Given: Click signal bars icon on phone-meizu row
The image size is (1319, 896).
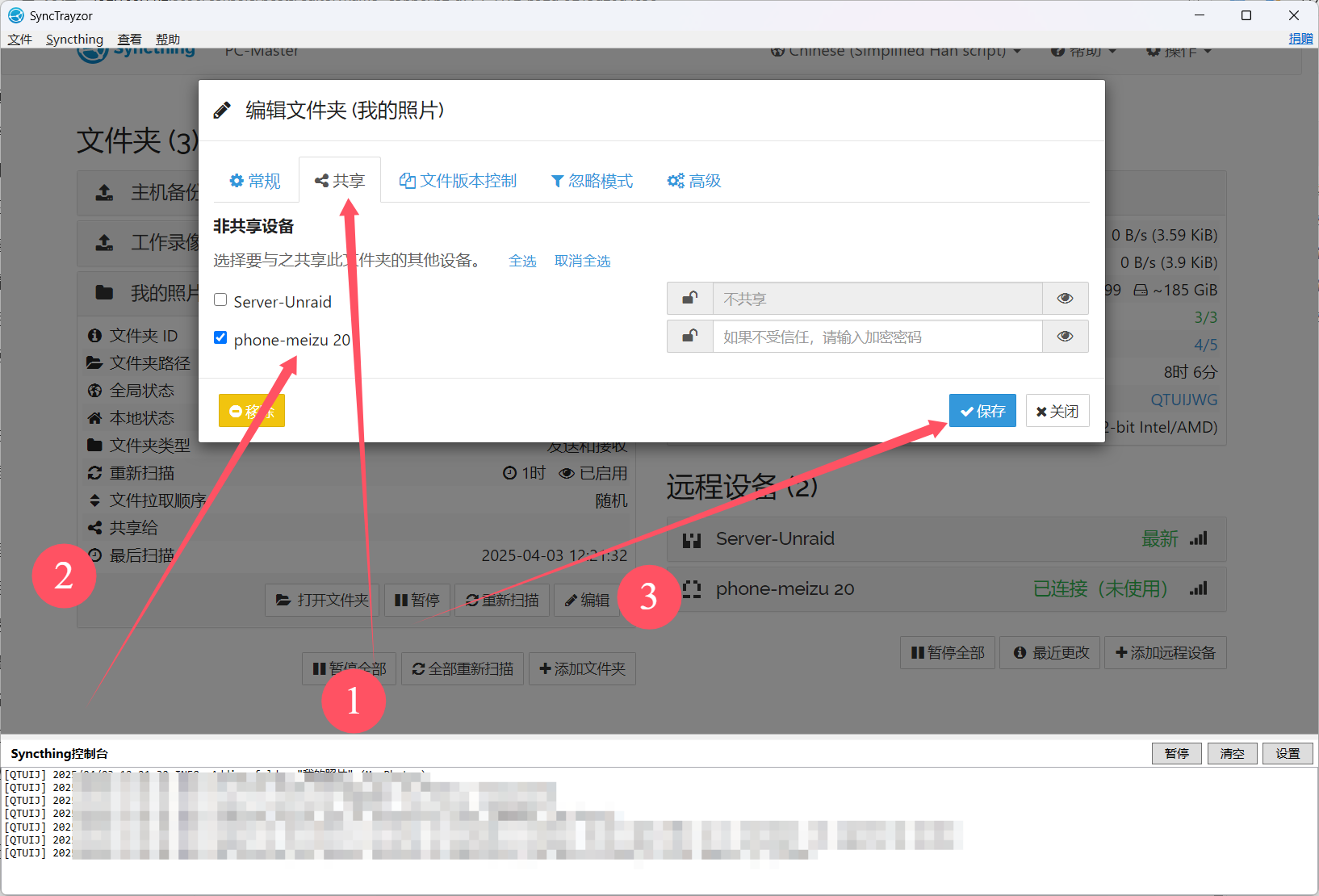Looking at the screenshot, I should tap(1199, 589).
